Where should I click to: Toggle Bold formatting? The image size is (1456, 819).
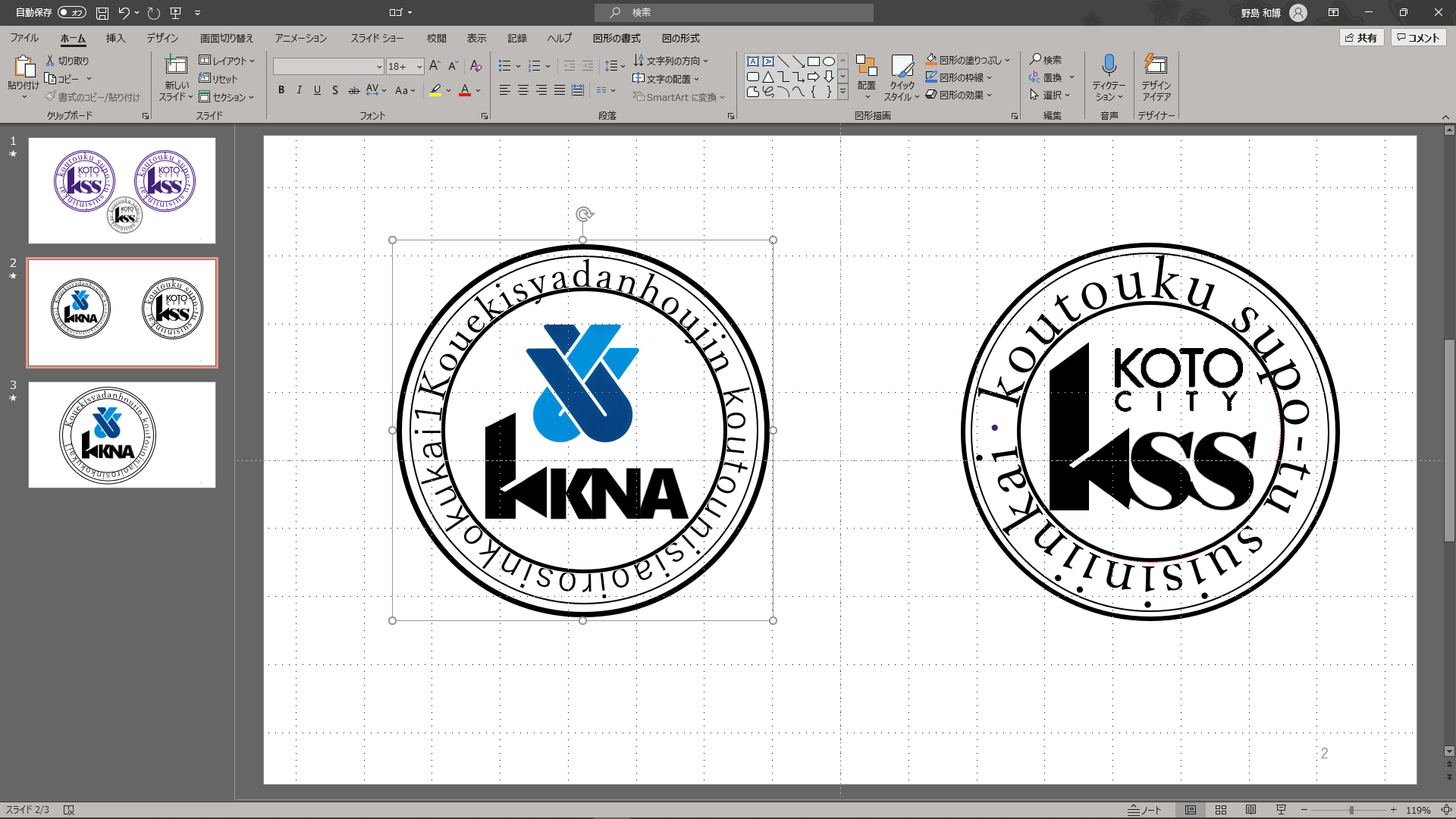click(x=281, y=90)
